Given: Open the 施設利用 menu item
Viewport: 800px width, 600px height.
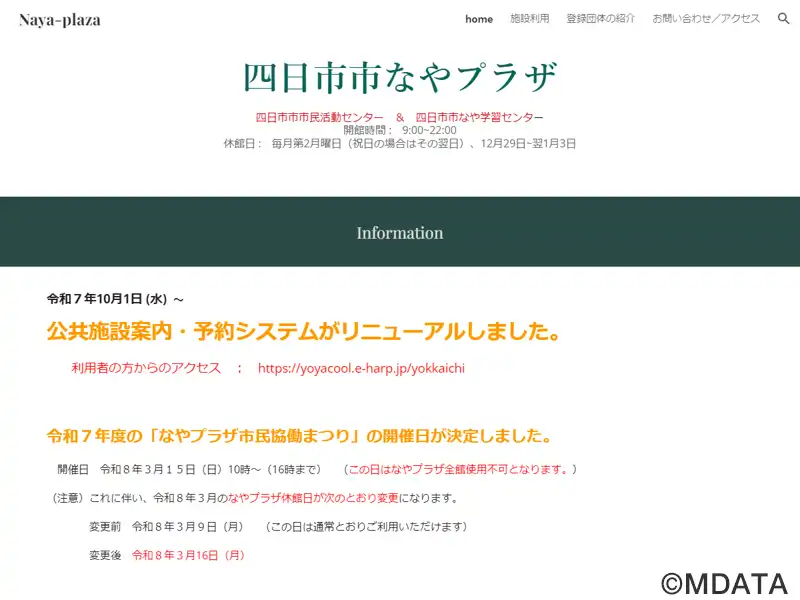Looking at the screenshot, I should pos(529,19).
